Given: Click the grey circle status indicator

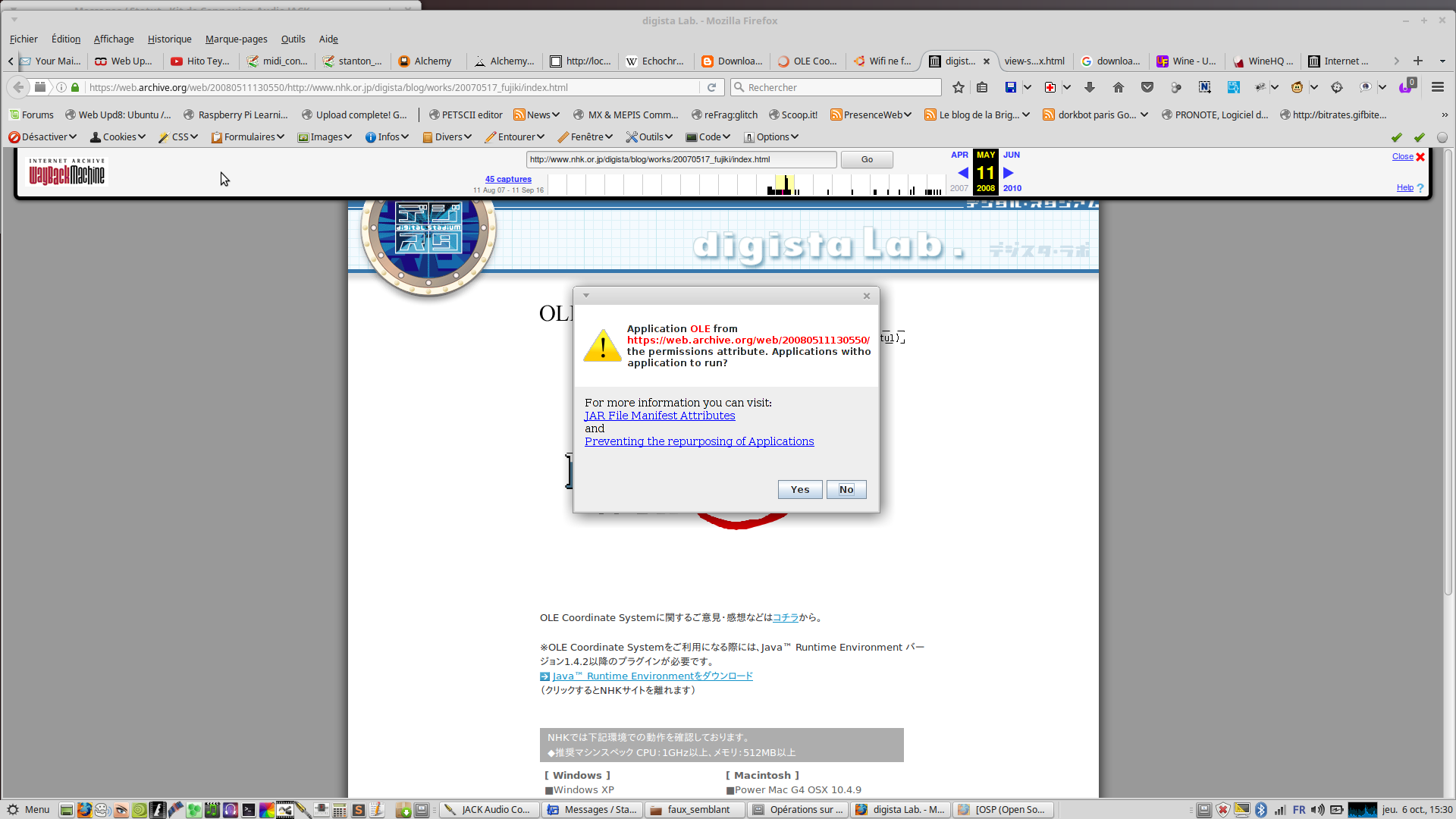Looking at the screenshot, I should pos(1442,137).
